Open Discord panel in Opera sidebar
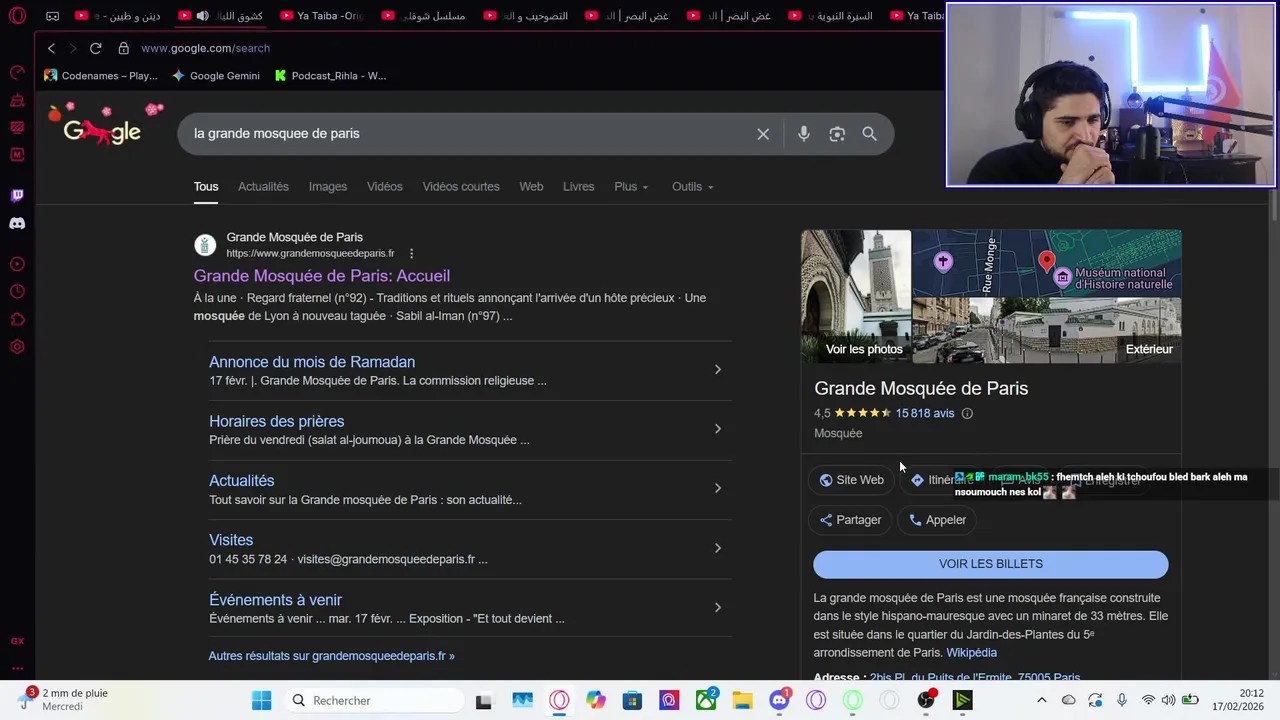Screen dimensions: 1280x720 pyautogui.click(x=17, y=224)
